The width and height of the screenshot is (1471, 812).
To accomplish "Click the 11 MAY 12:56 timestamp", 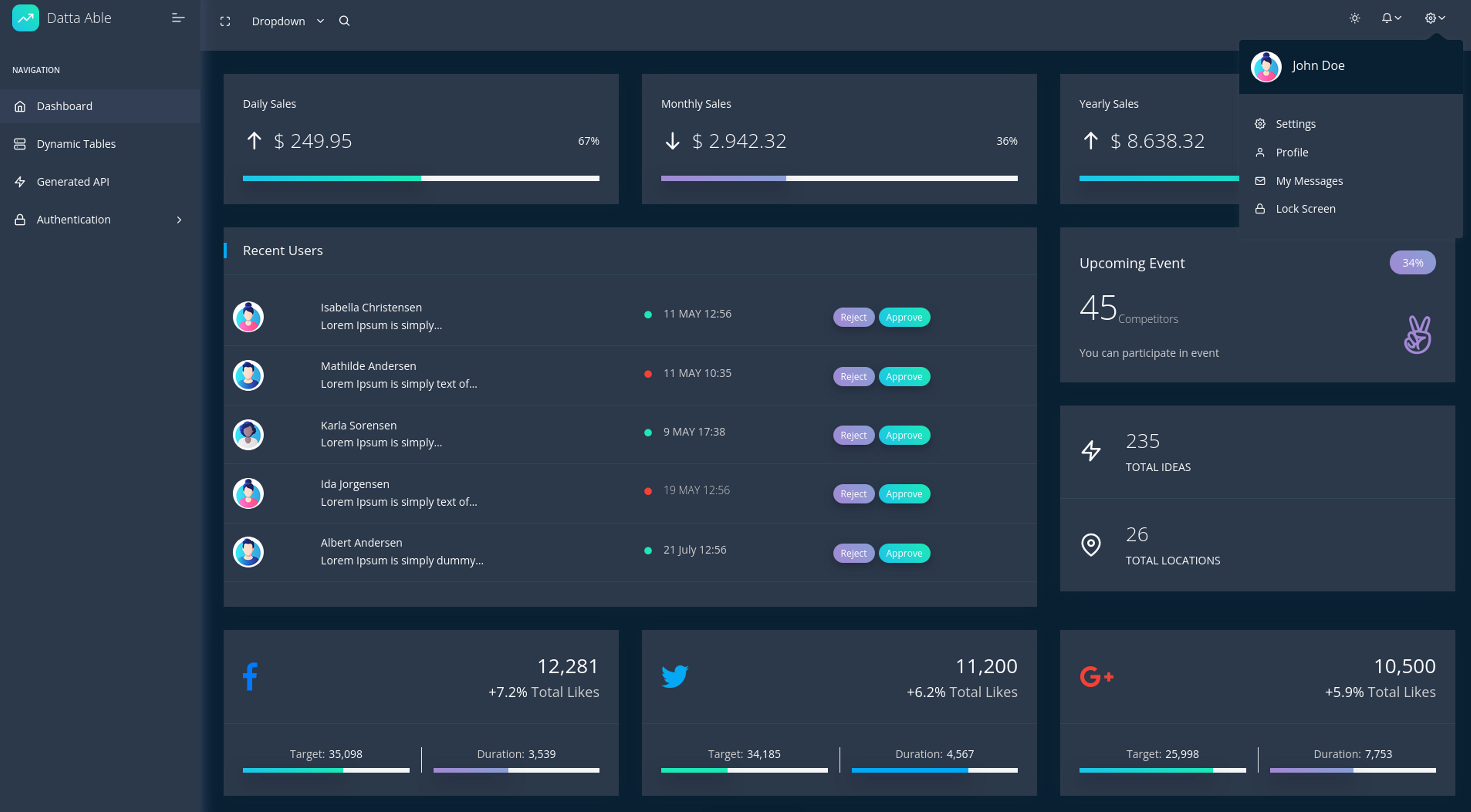I will click(697, 314).
